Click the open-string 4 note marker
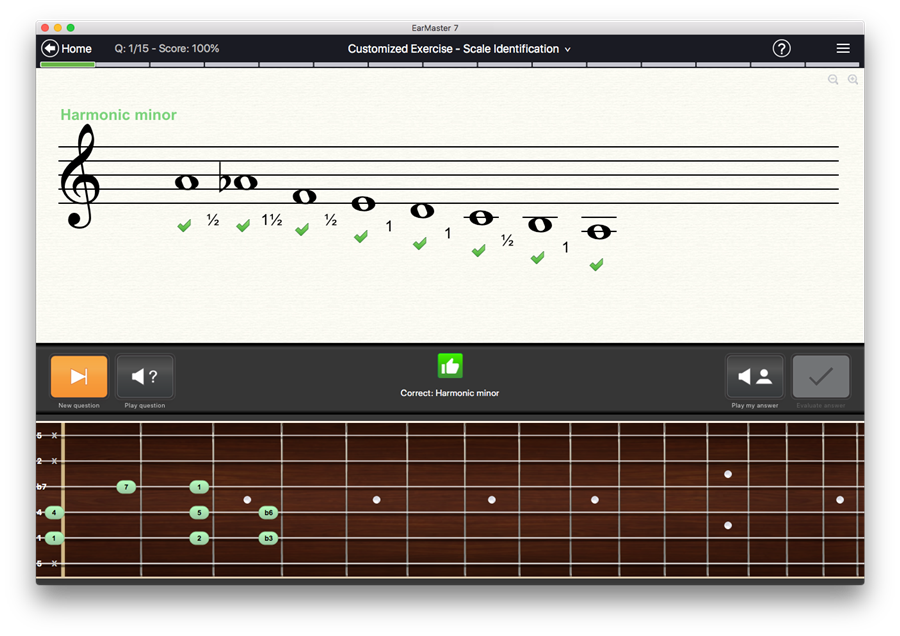The height and width of the screenshot is (636, 900). coord(53,513)
